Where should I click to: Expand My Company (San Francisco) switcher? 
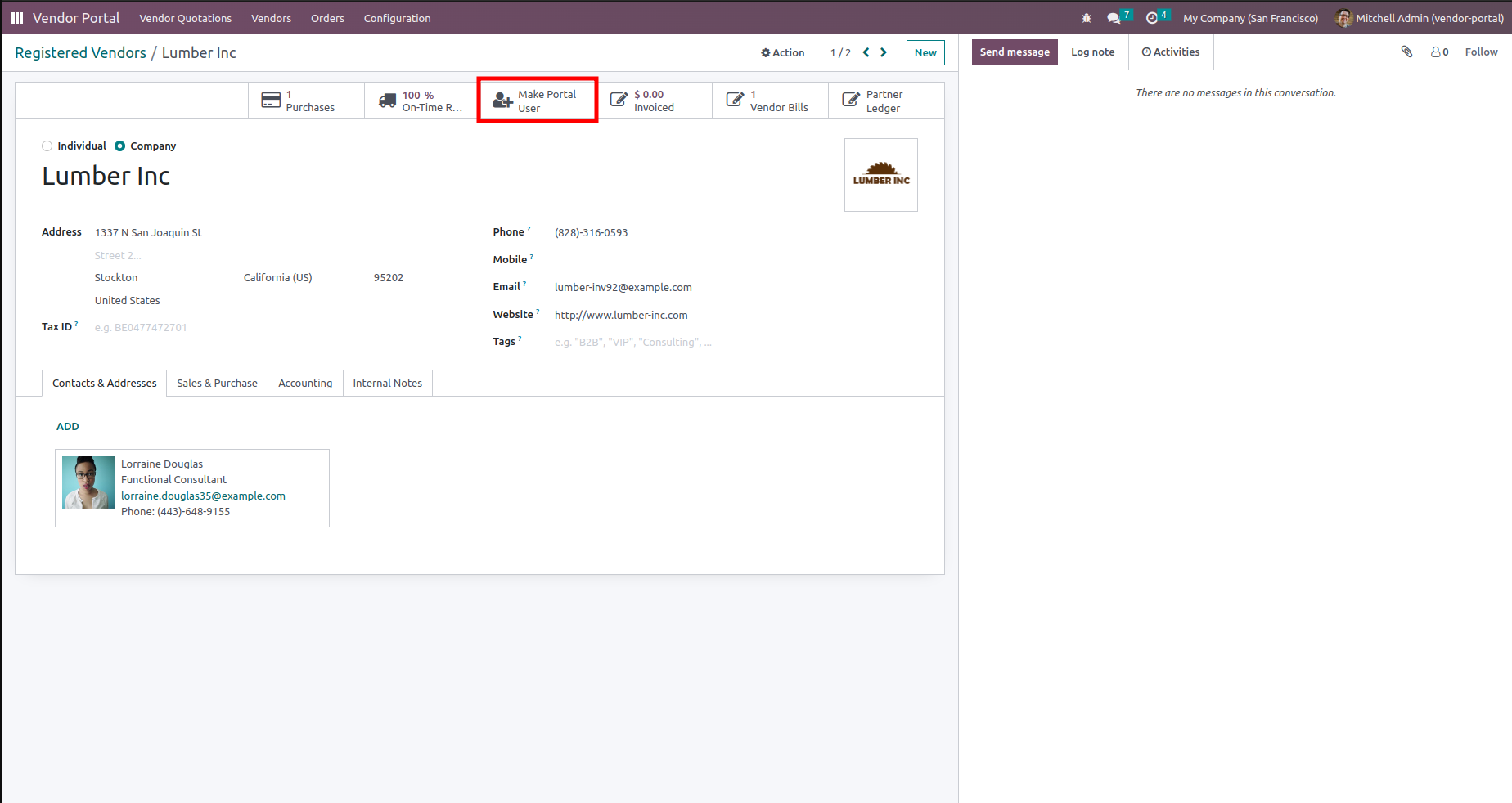pos(1250,18)
